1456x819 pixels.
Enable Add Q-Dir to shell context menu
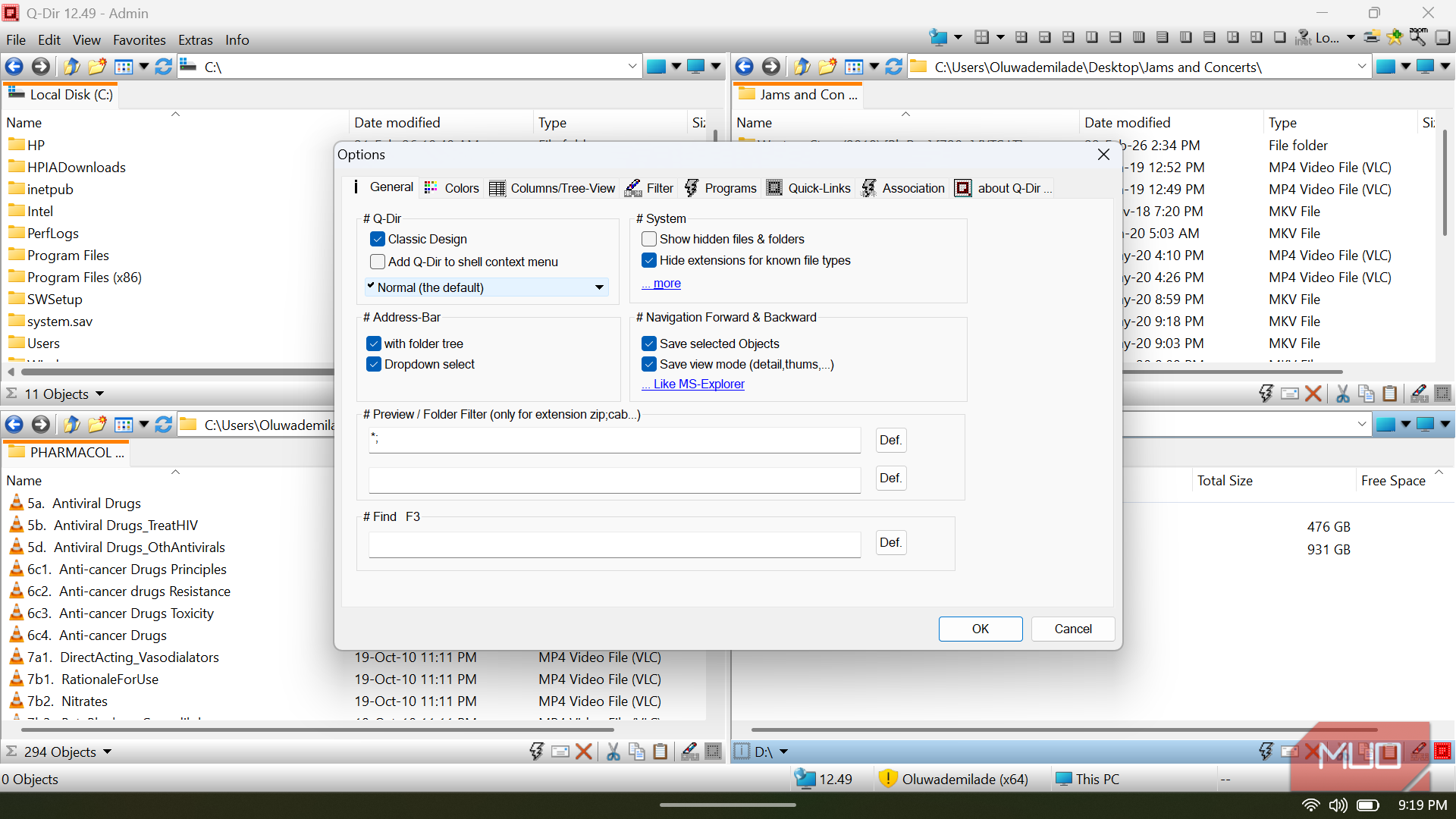378,262
